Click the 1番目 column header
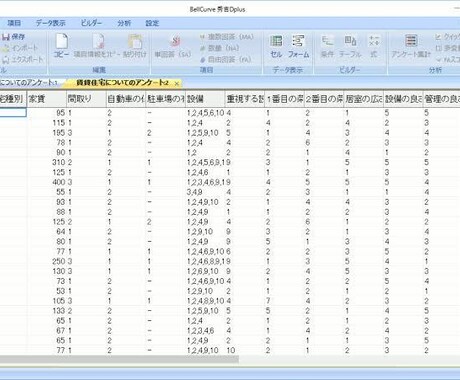This screenshot has height=380, width=460. [x=284, y=99]
